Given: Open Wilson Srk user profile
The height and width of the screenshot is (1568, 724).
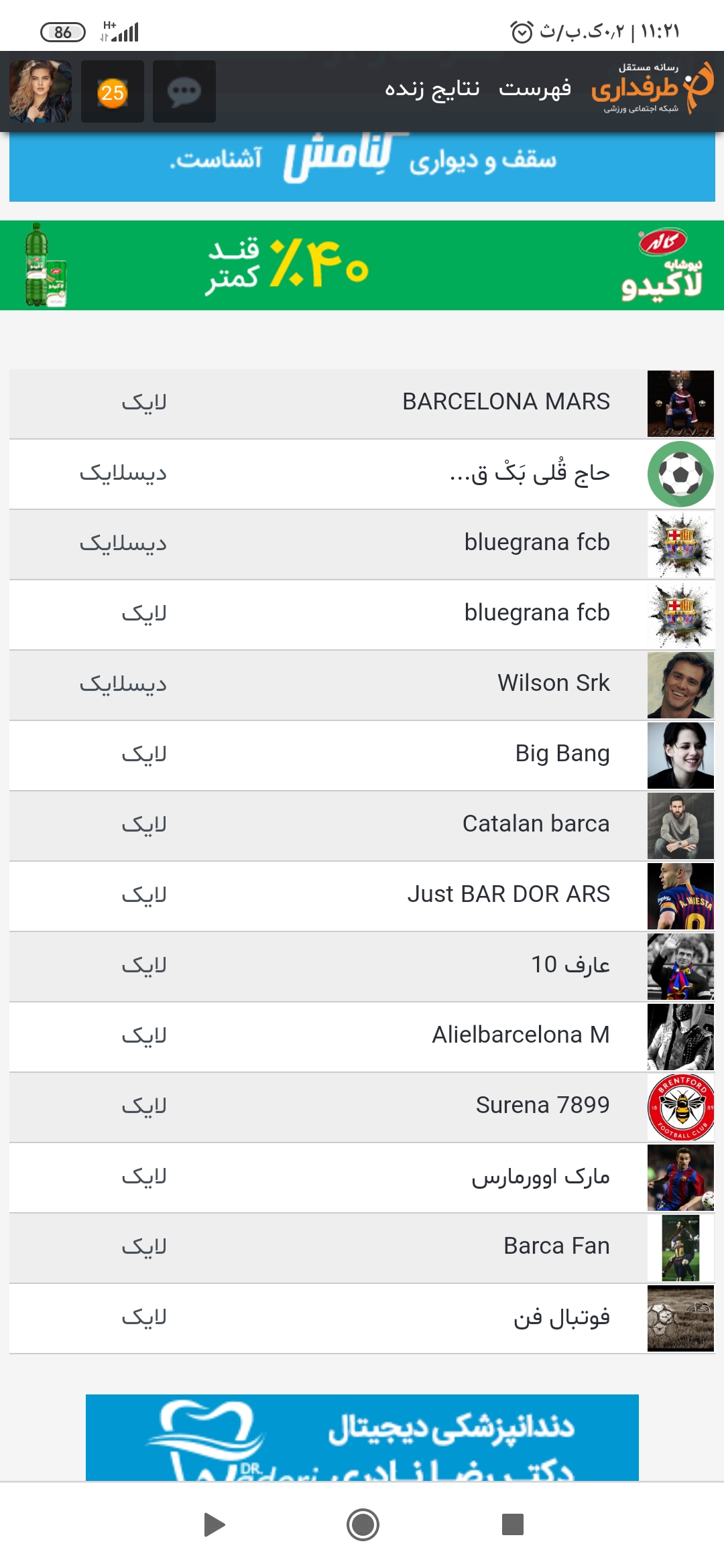Looking at the screenshot, I should click(554, 683).
